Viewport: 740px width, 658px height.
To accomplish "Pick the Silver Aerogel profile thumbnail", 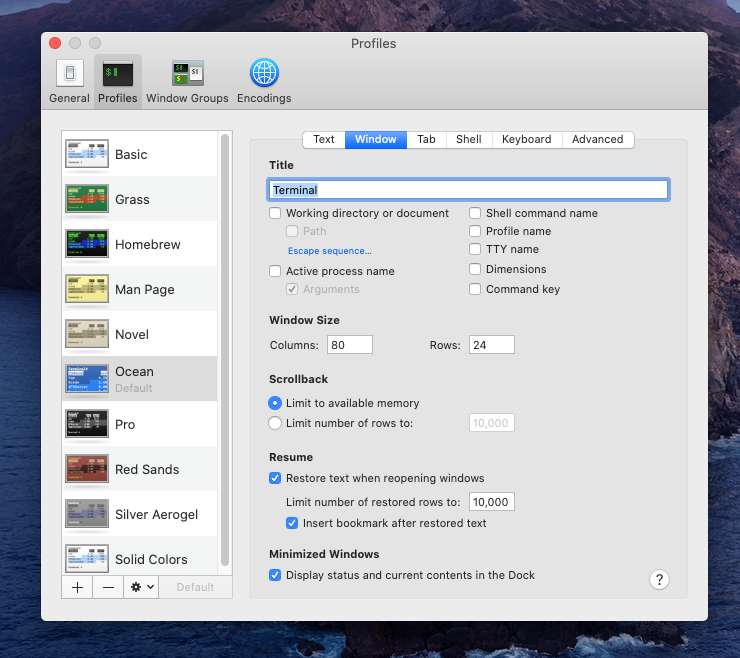I will [x=87, y=514].
